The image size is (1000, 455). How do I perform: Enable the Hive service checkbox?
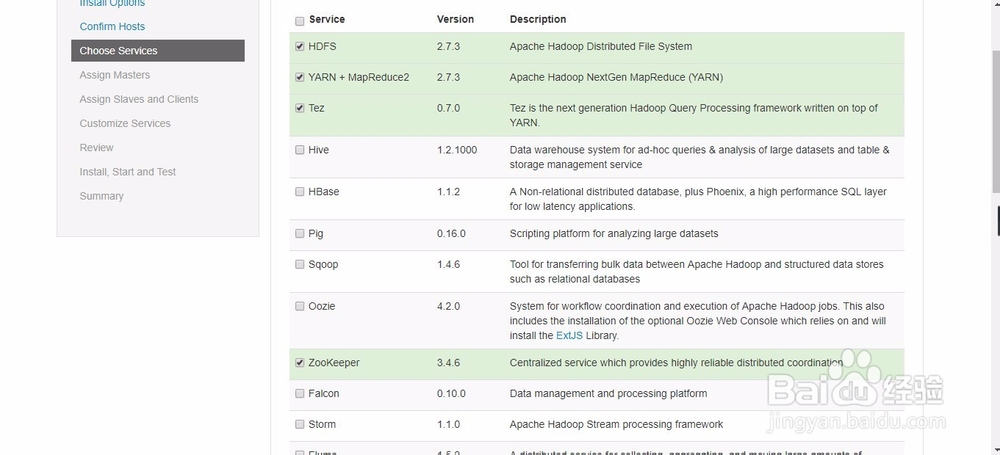point(300,150)
